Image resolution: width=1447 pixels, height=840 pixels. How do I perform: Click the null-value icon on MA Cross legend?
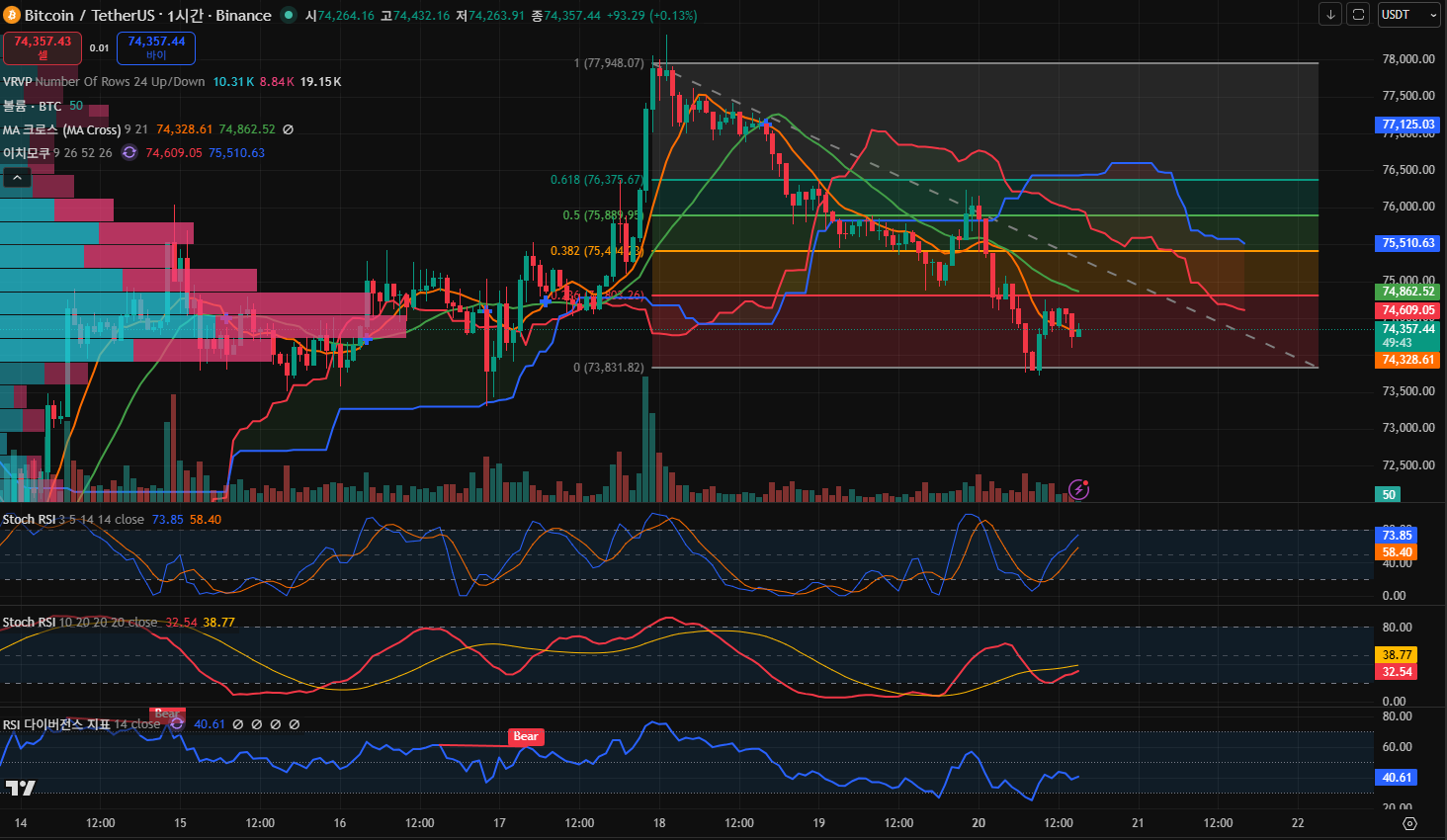[x=289, y=129]
